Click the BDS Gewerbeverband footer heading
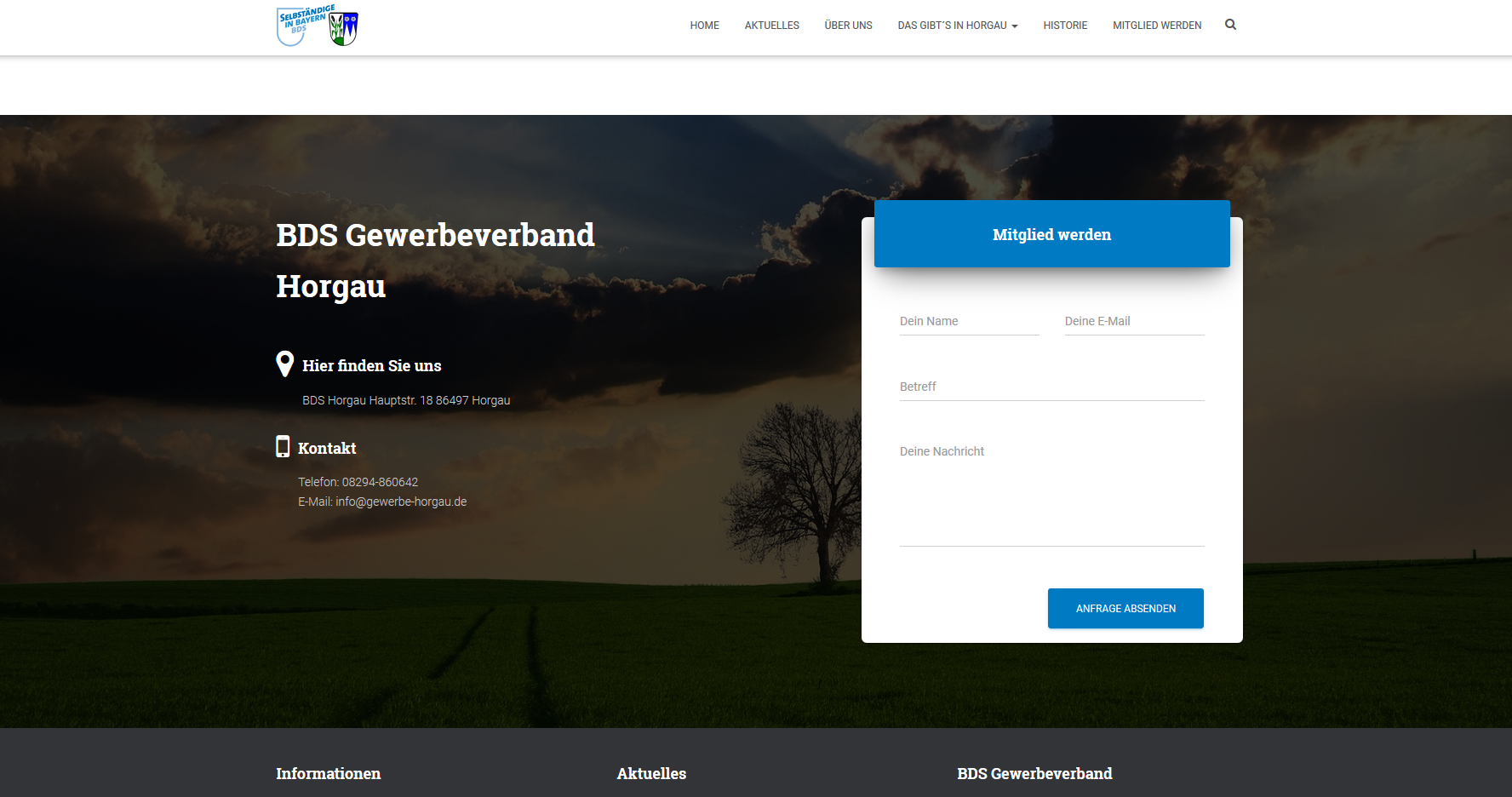The width and height of the screenshot is (1512, 797). pos(1034,773)
